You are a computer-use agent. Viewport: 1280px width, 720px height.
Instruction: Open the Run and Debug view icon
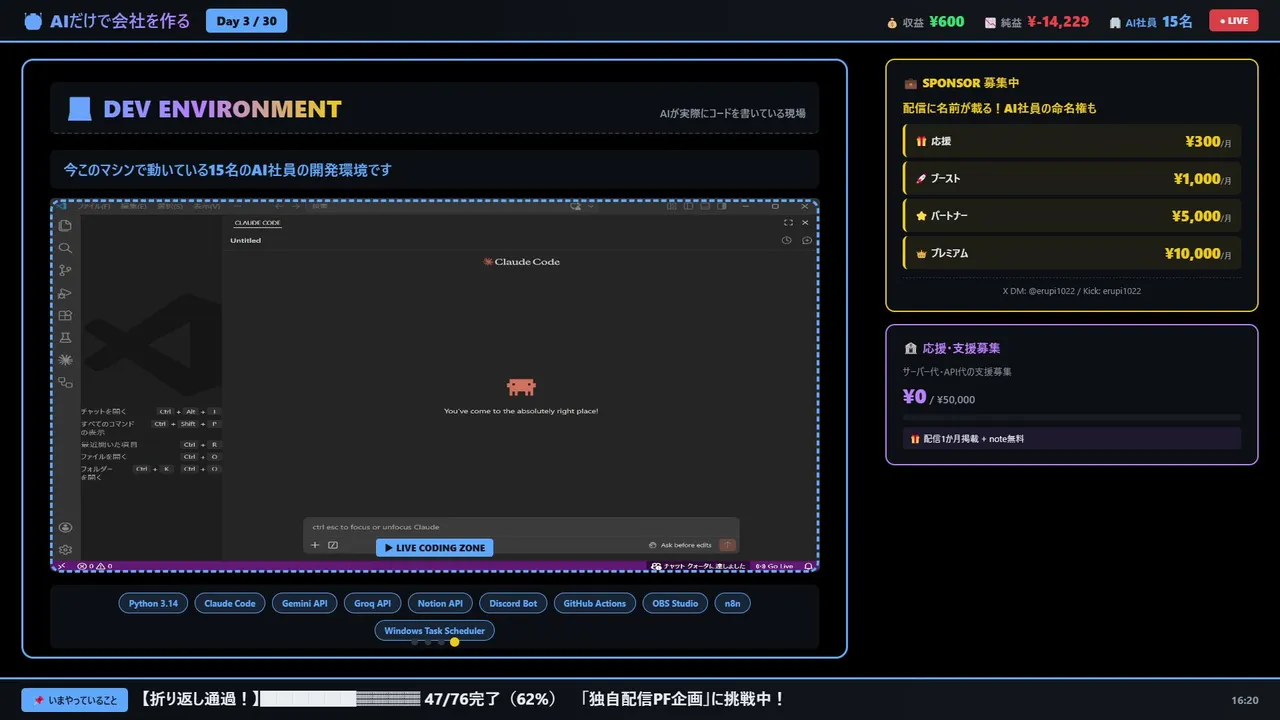pos(65,293)
